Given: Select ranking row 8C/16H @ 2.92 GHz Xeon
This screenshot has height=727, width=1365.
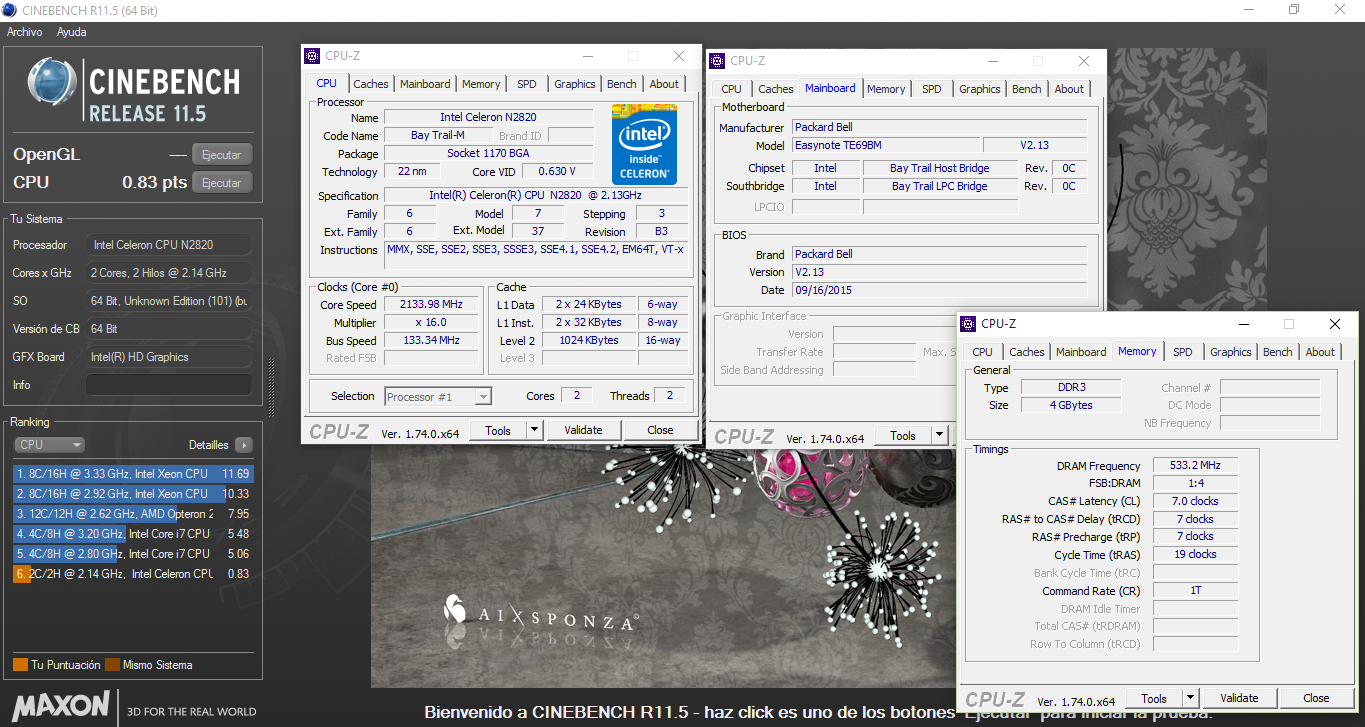Looking at the screenshot, I should (133, 494).
